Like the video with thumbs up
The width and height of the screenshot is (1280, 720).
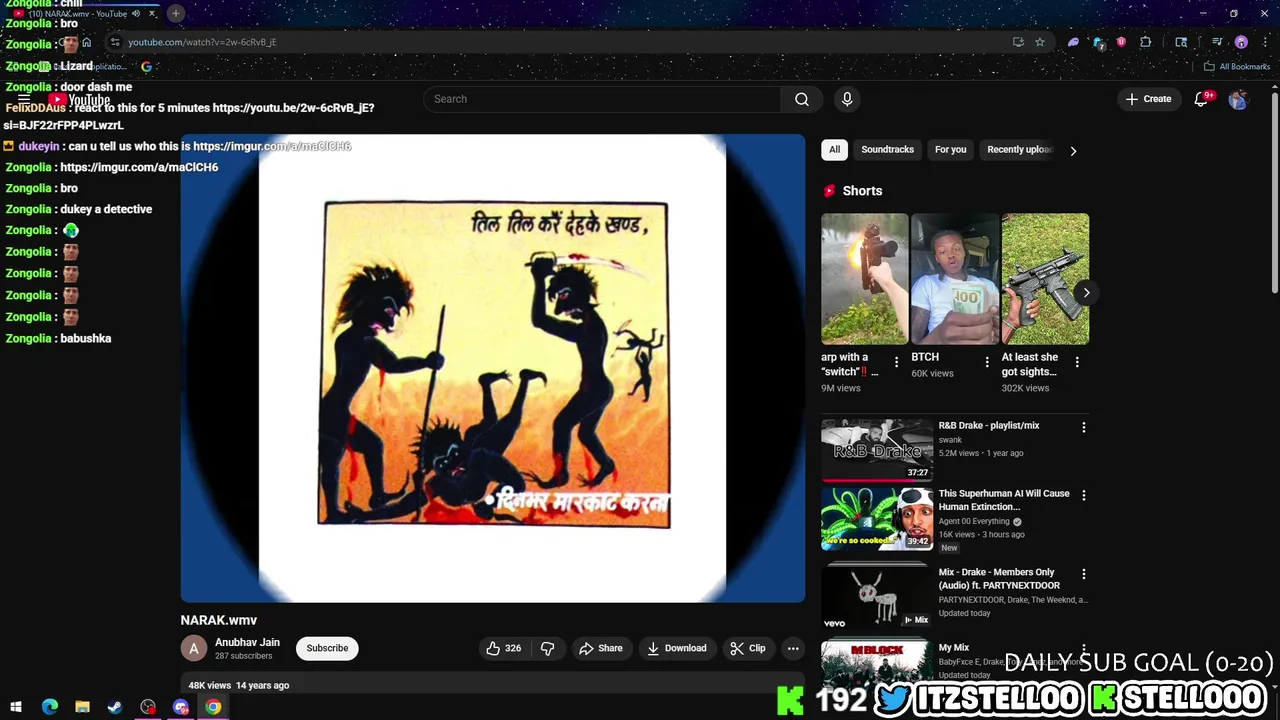pos(504,648)
